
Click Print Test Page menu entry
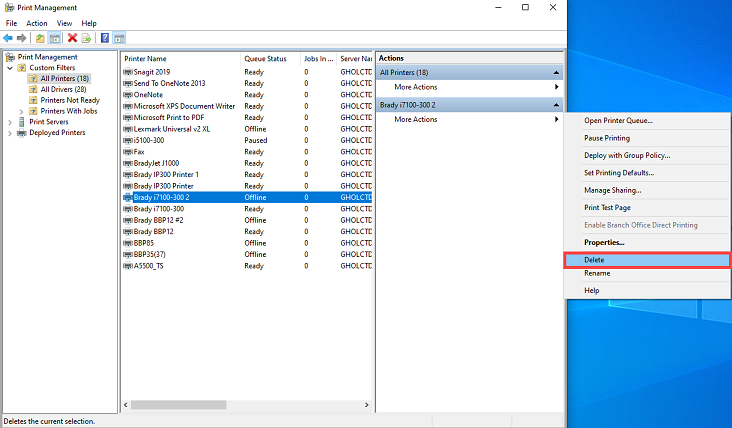[607, 207]
